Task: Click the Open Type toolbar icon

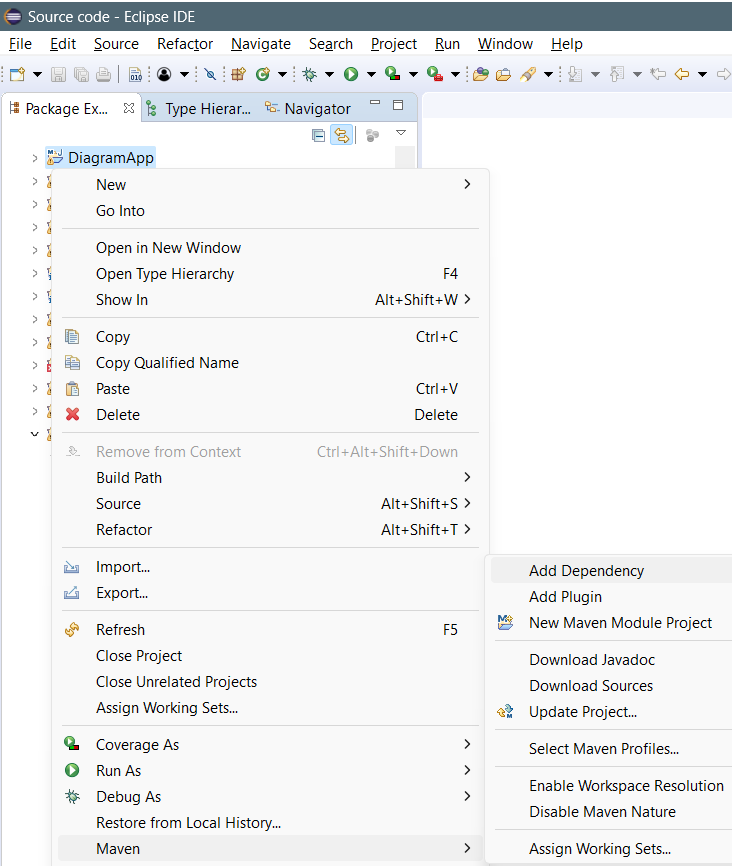Action: point(480,74)
